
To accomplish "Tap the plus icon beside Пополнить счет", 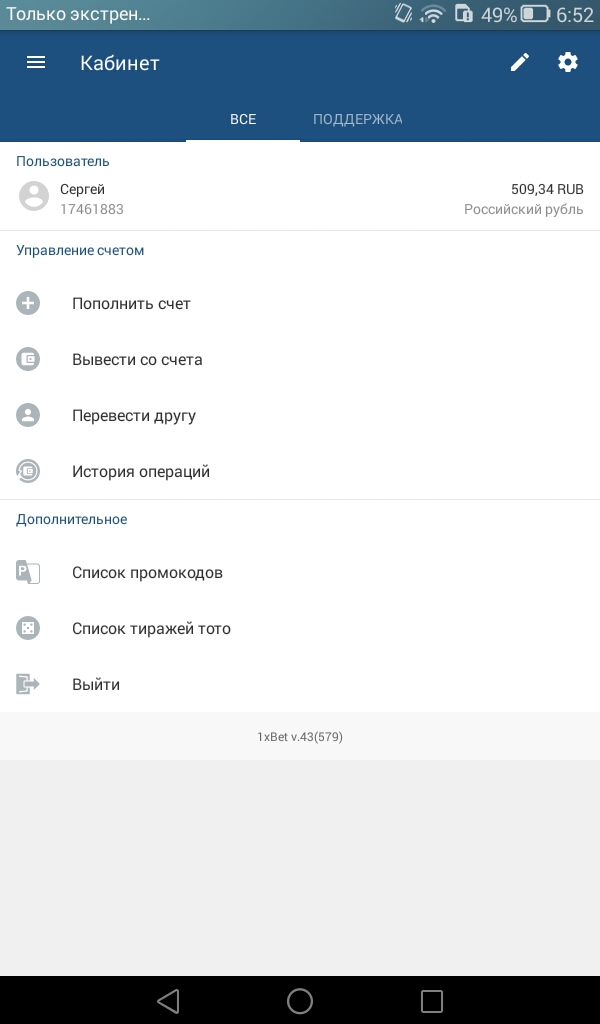I will point(28,303).
